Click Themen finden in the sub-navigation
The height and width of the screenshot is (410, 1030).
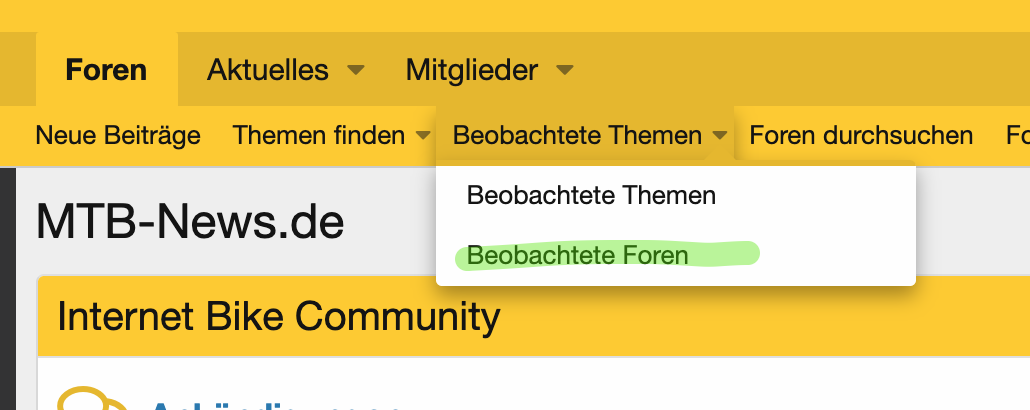(318, 135)
